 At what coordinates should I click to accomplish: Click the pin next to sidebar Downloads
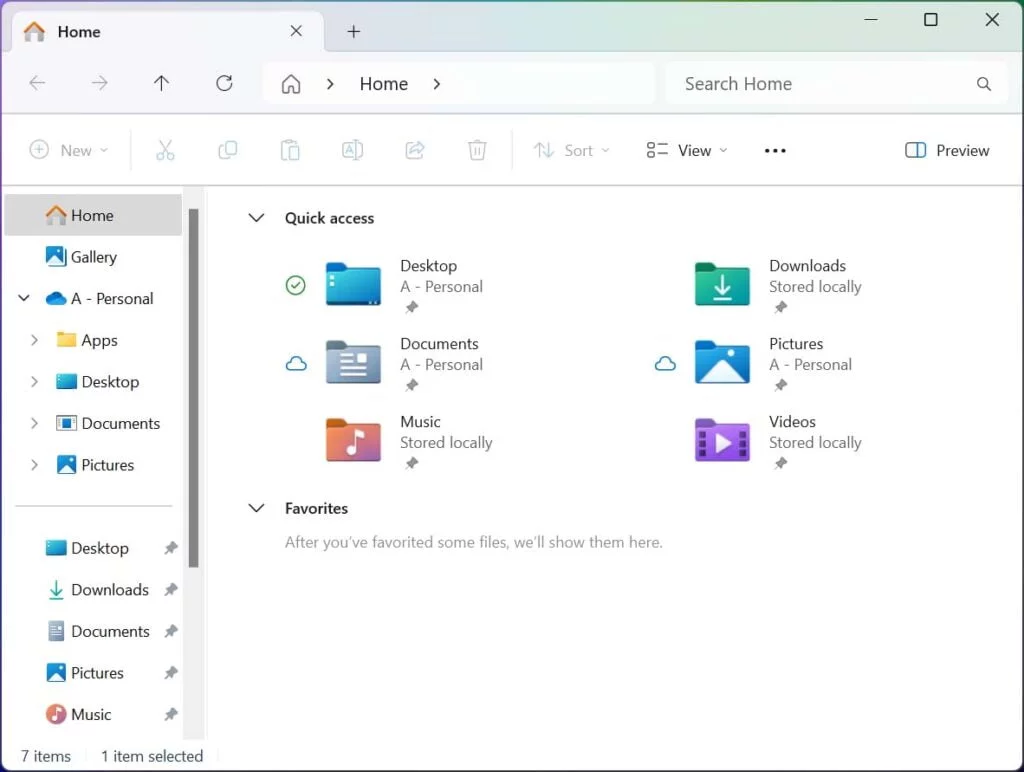point(171,590)
